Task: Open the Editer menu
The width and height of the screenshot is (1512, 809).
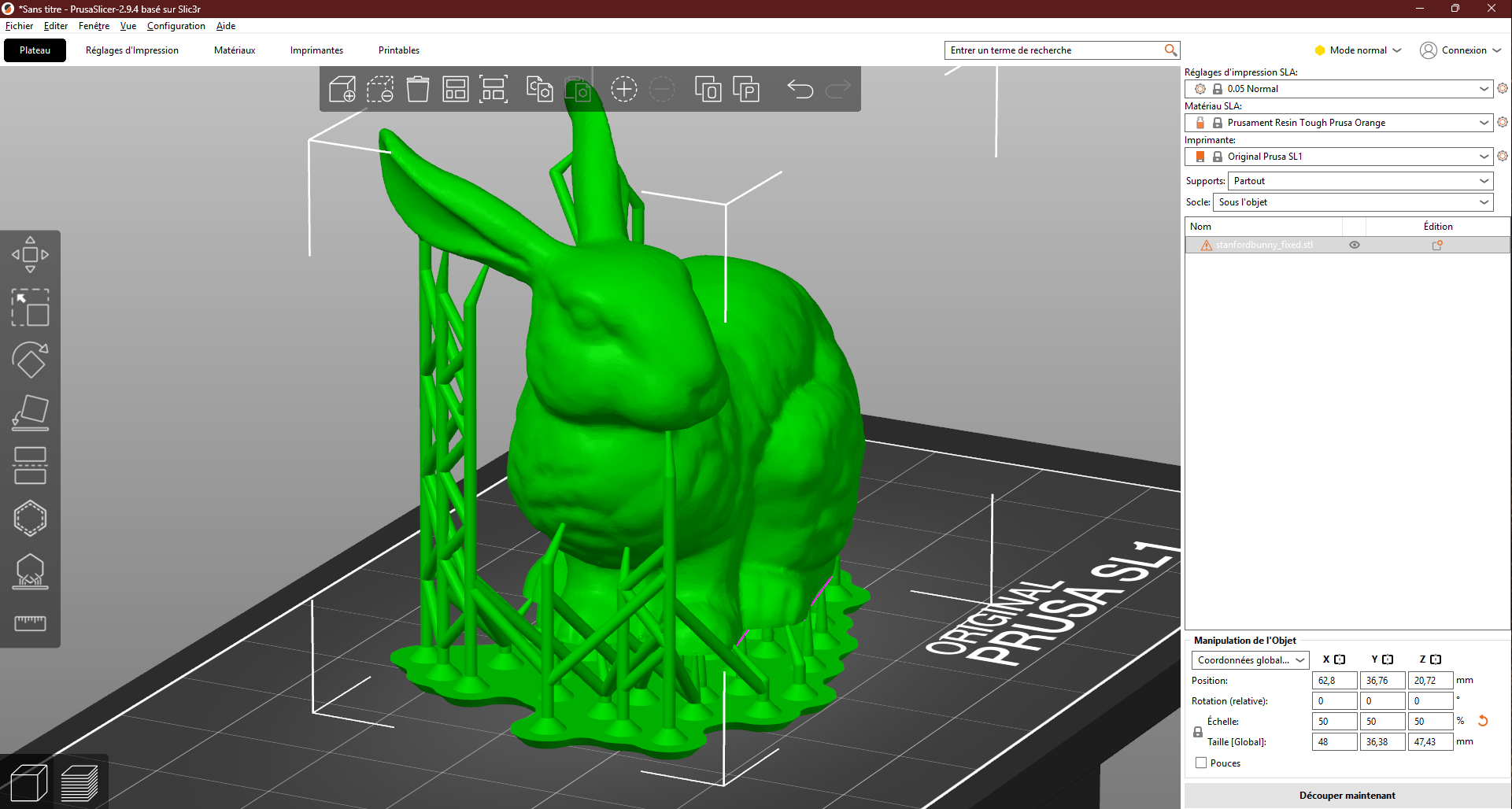Action: tap(56, 26)
